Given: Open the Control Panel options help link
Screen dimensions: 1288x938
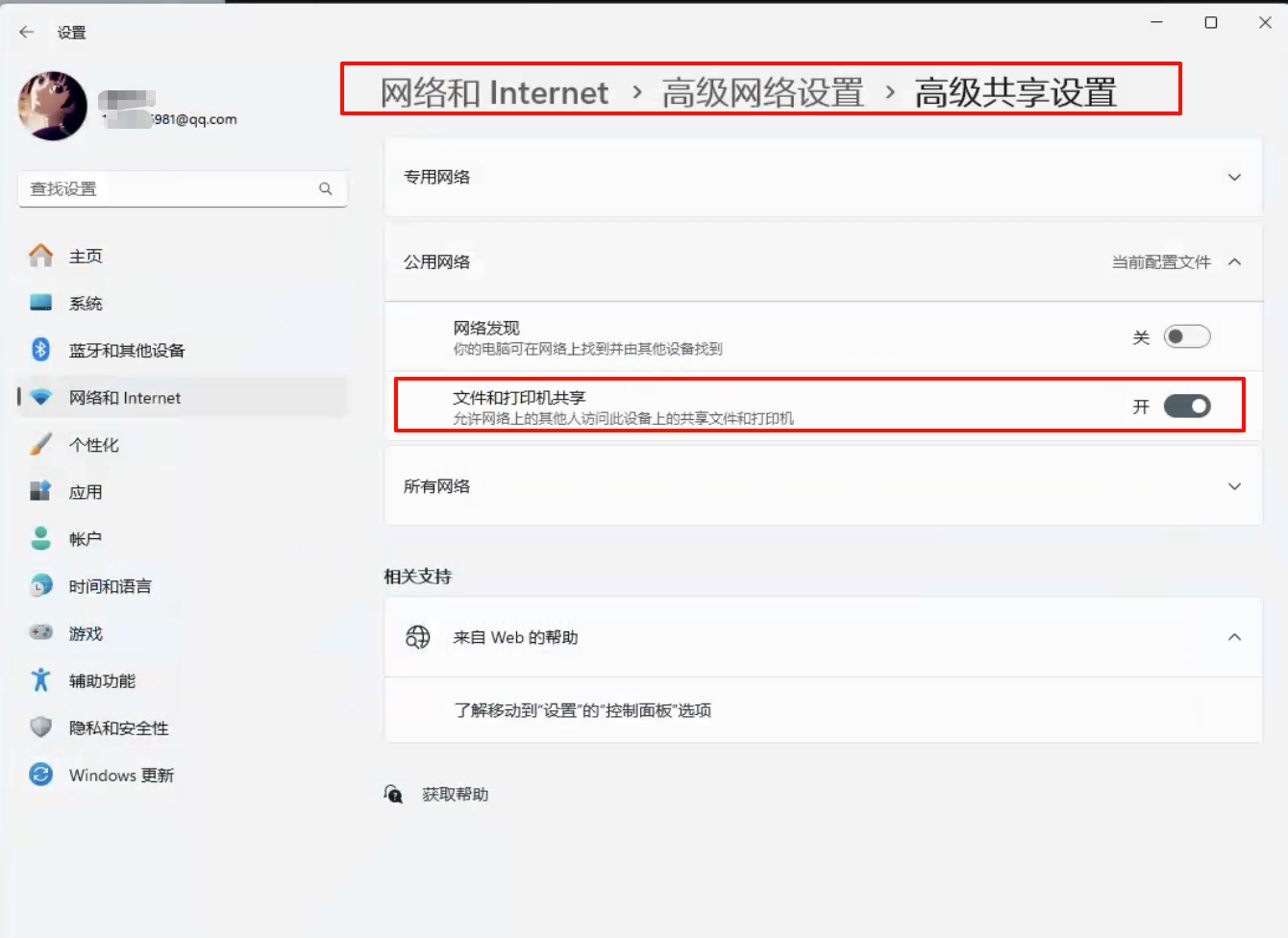Looking at the screenshot, I should coord(582,710).
